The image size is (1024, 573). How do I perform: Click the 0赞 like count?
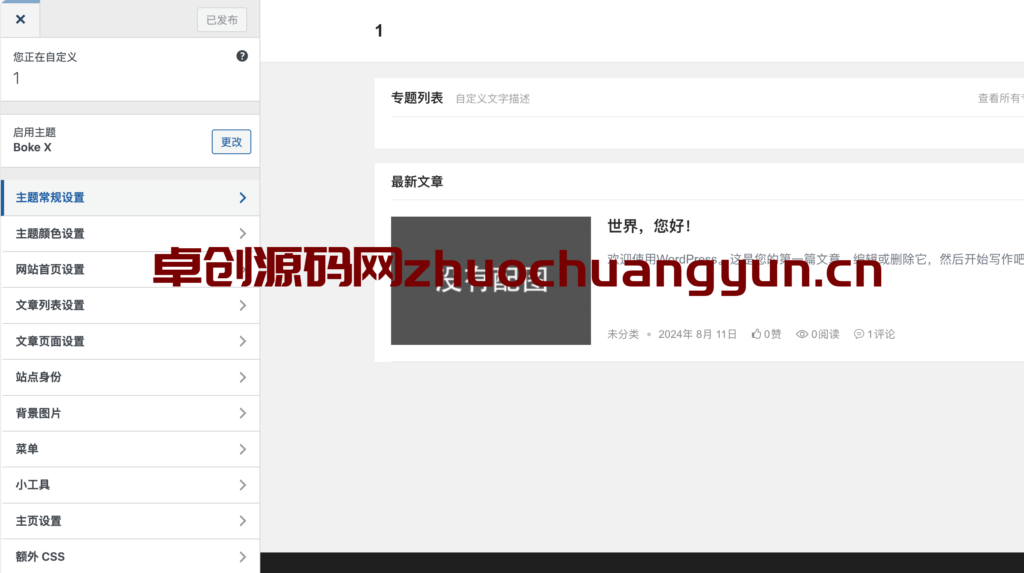point(773,334)
